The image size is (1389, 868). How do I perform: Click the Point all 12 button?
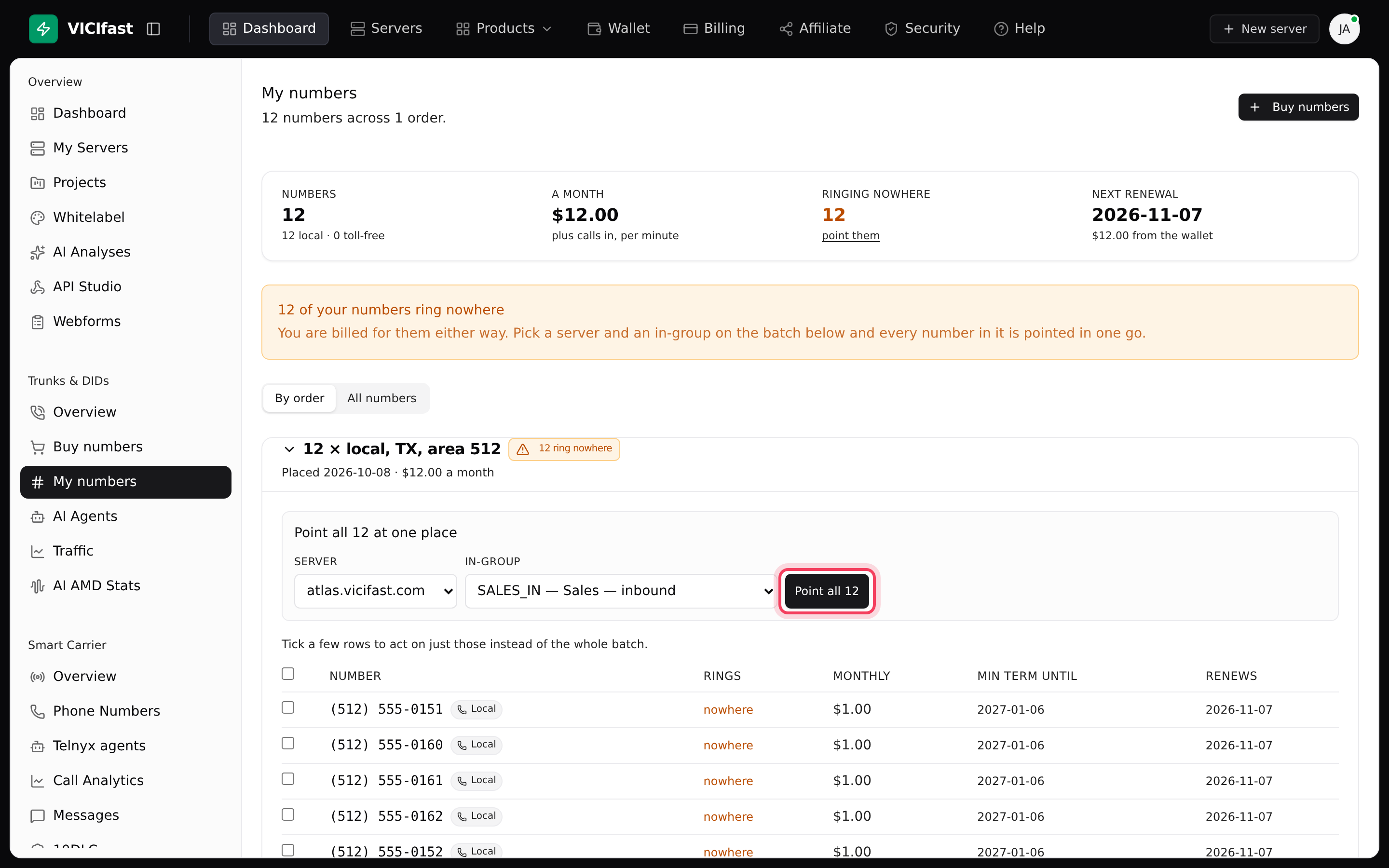coord(827,591)
